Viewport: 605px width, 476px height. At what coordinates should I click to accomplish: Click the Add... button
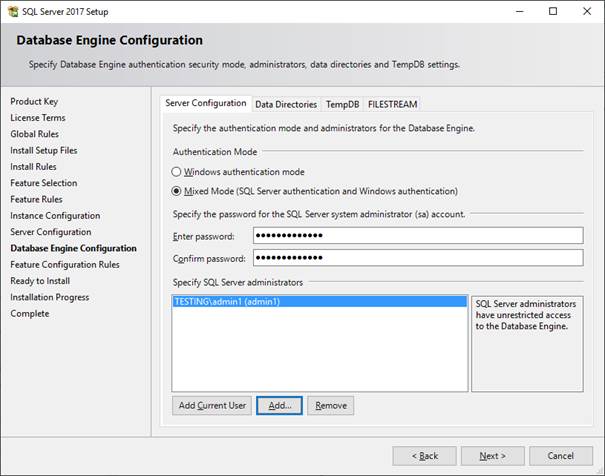[x=279, y=405]
